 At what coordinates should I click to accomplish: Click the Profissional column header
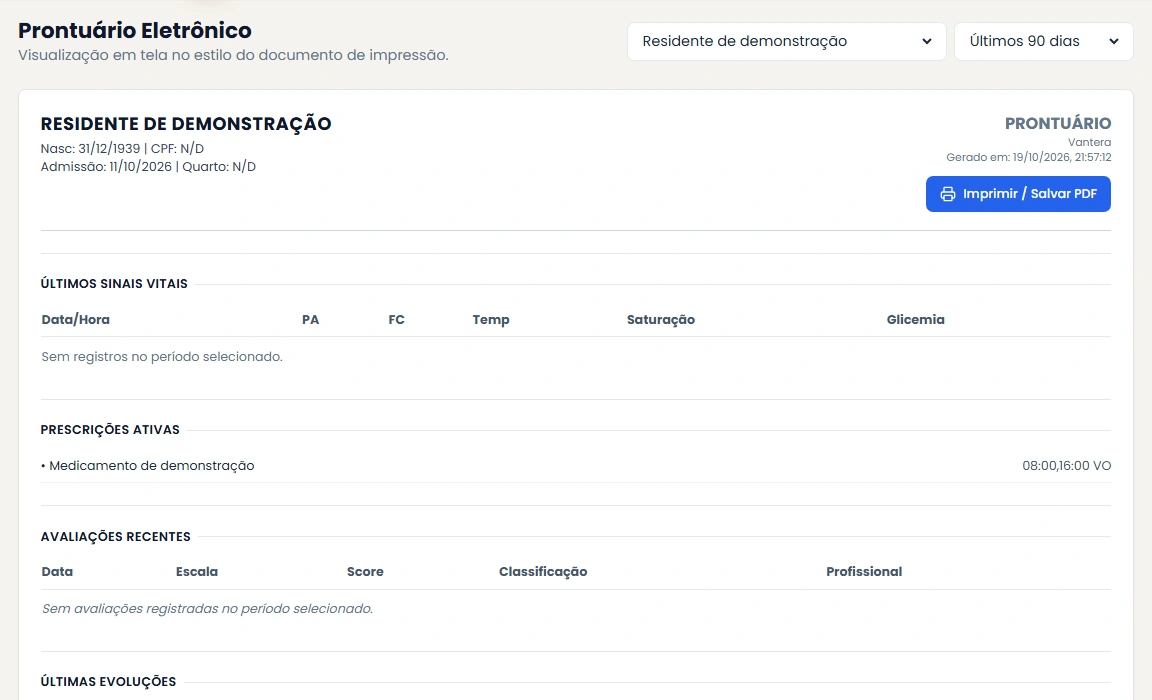point(864,571)
